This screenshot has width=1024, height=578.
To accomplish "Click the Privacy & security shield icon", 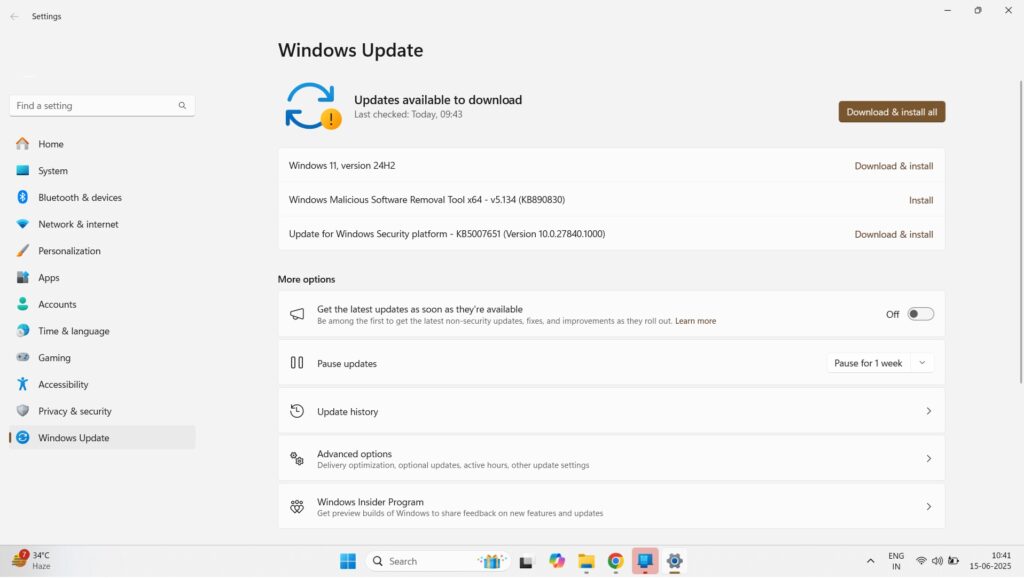I will click(x=22, y=411).
